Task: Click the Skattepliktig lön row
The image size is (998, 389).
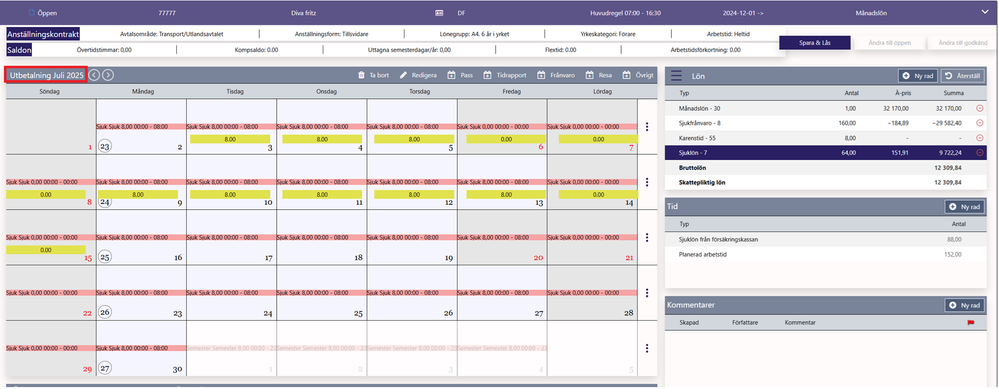Action: point(826,183)
